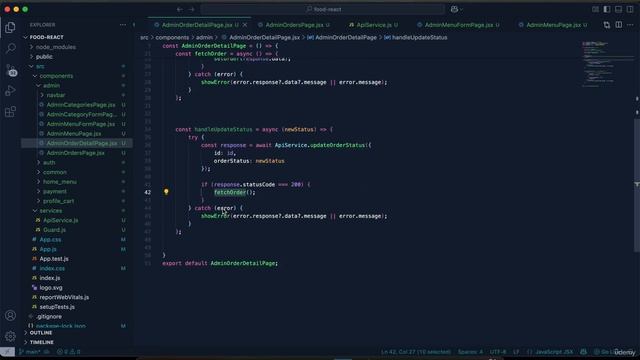Open reportWebVitals.js file
The image size is (640, 360).
[64, 297]
